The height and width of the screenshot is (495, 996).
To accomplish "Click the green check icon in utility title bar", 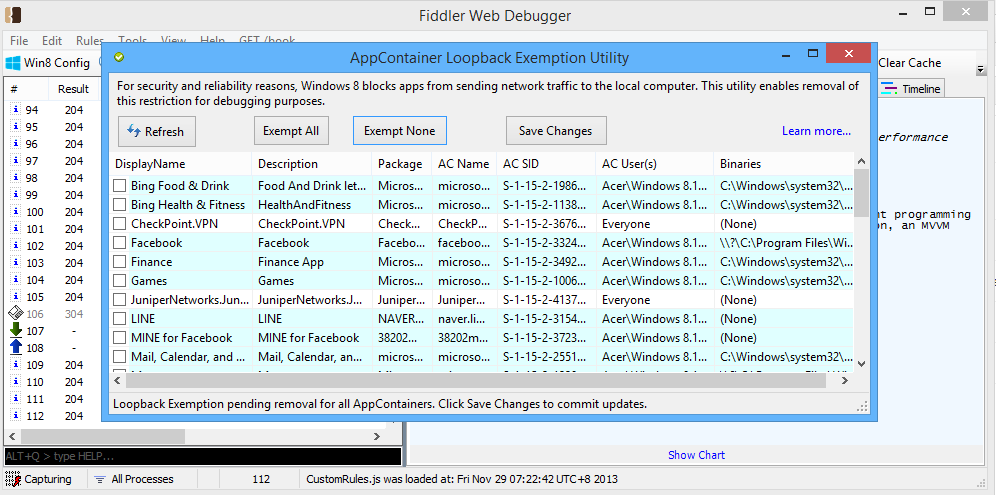I will click(x=119, y=57).
